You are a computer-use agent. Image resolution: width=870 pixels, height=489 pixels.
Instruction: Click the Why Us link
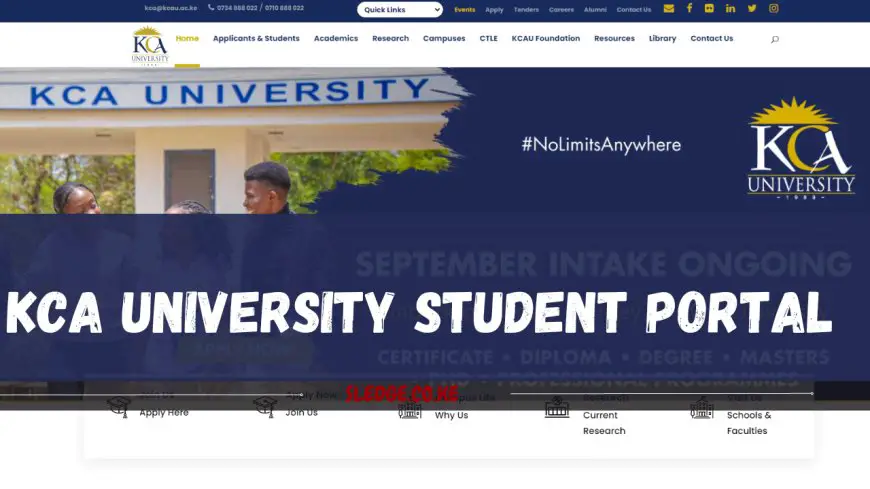tap(451, 415)
